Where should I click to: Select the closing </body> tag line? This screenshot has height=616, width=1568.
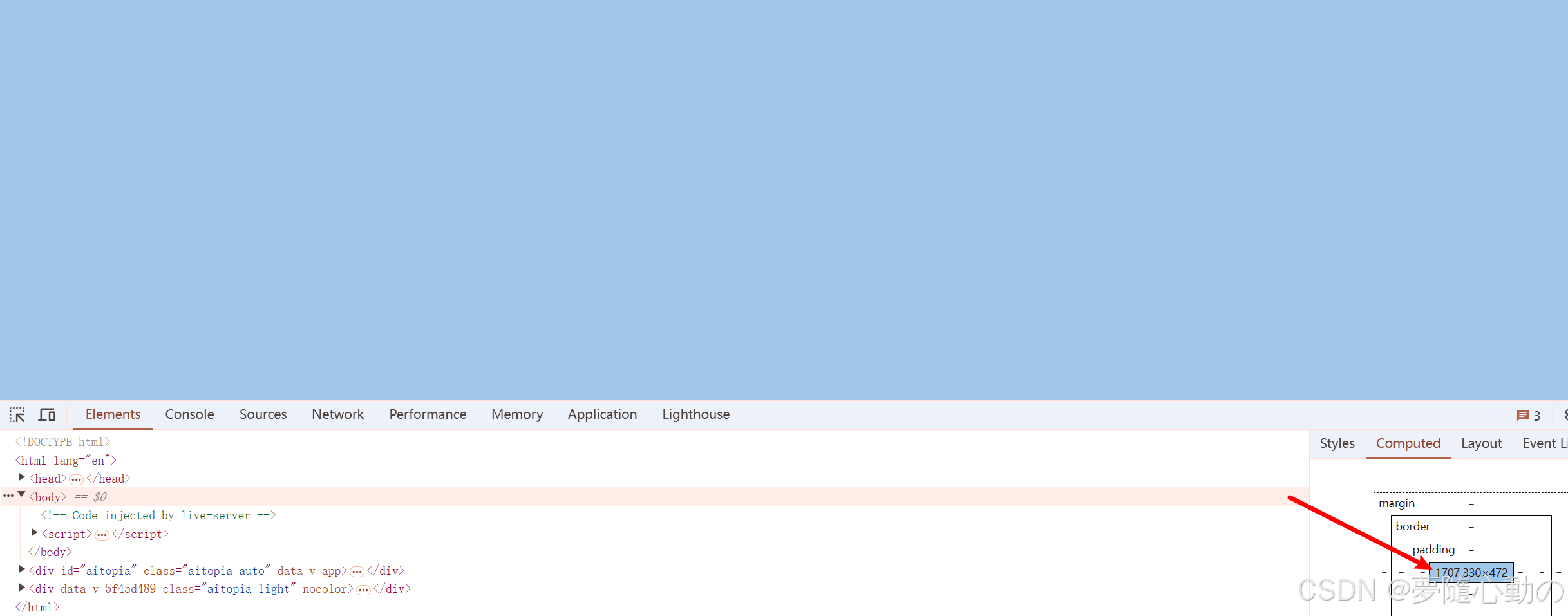[x=50, y=552]
